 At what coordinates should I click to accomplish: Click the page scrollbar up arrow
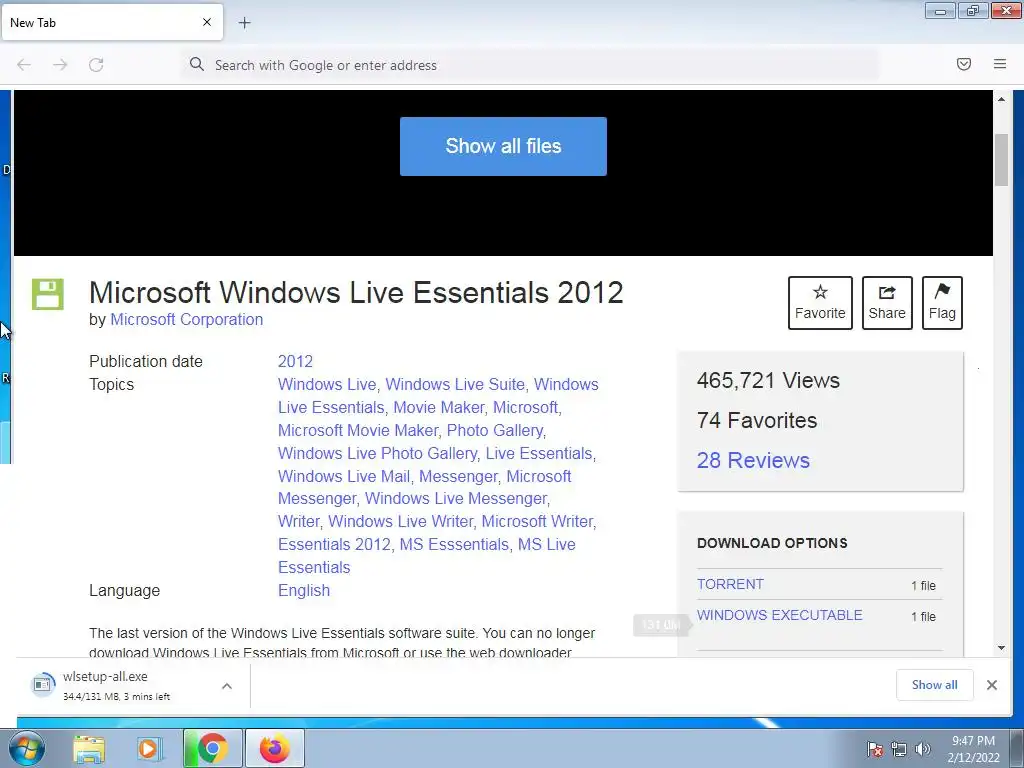click(1001, 99)
